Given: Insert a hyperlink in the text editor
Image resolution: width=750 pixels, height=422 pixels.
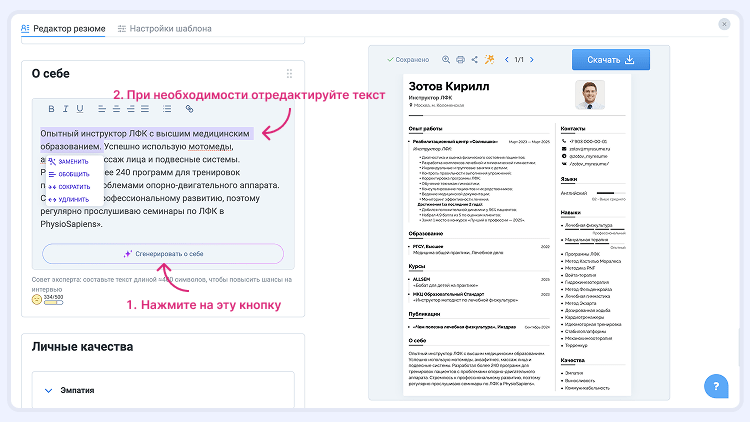Looking at the screenshot, I should tap(189, 108).
